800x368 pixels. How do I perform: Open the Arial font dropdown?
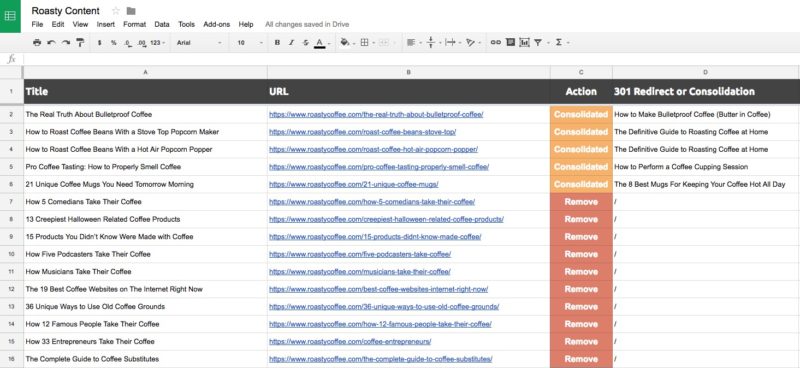(199, 43)
